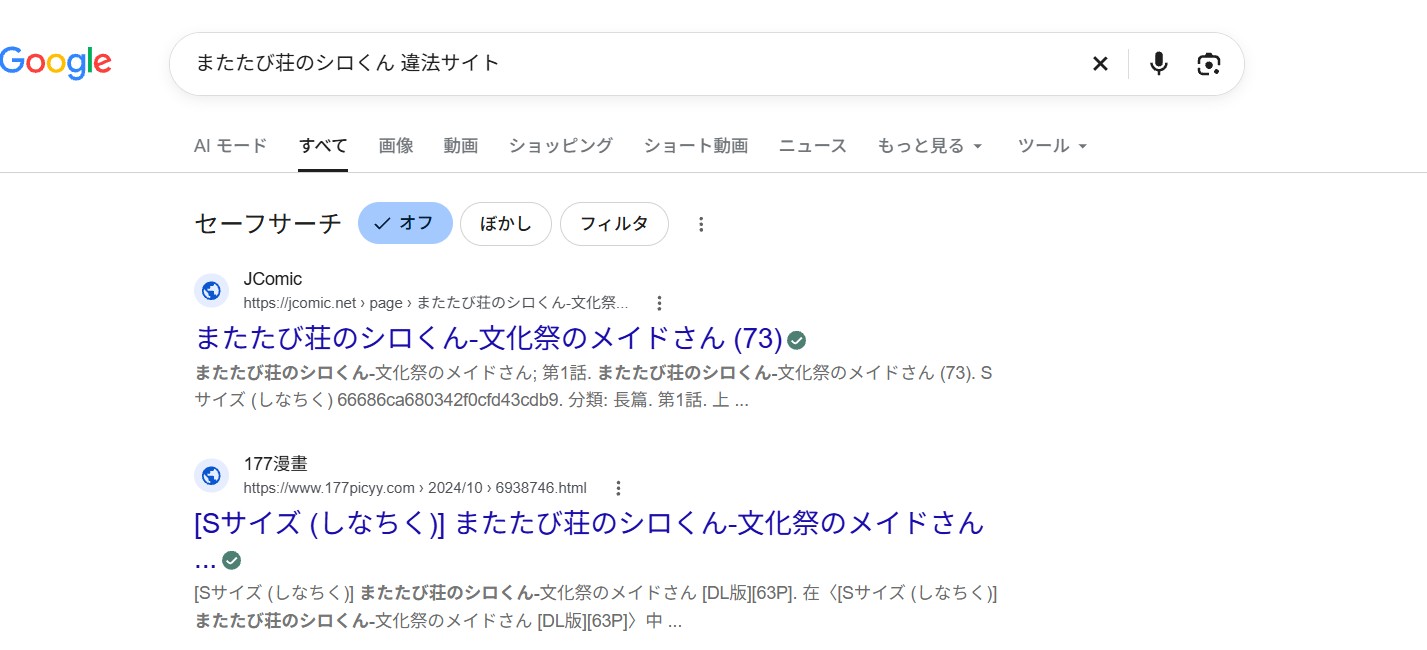Switch to AI モード tab
This screenshot has width=1427, height=650.
click(x=230, y=145)
